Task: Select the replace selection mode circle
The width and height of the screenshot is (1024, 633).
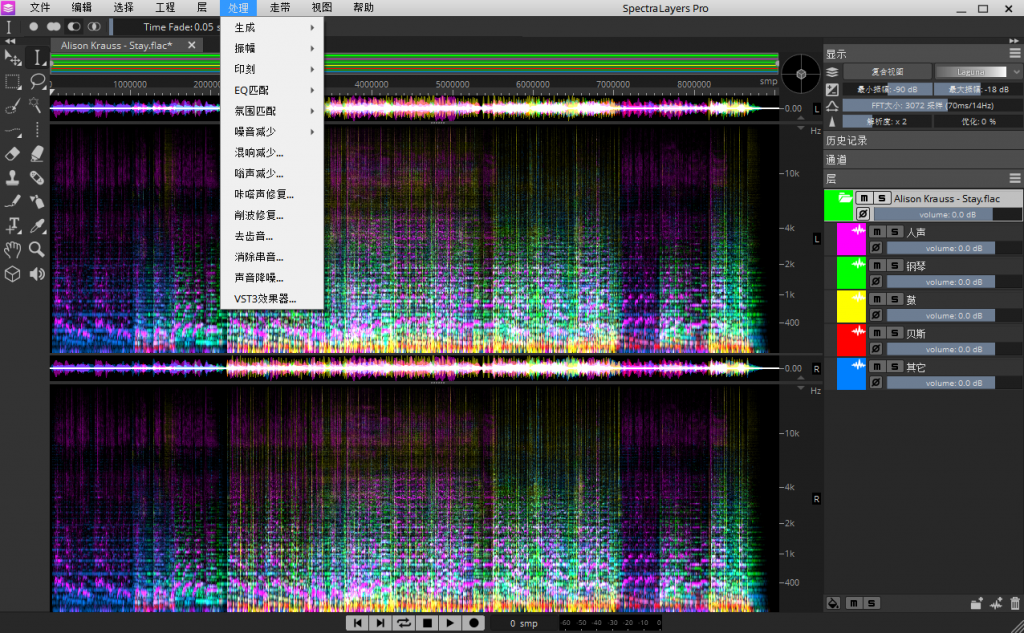Action: pos(33,27)
